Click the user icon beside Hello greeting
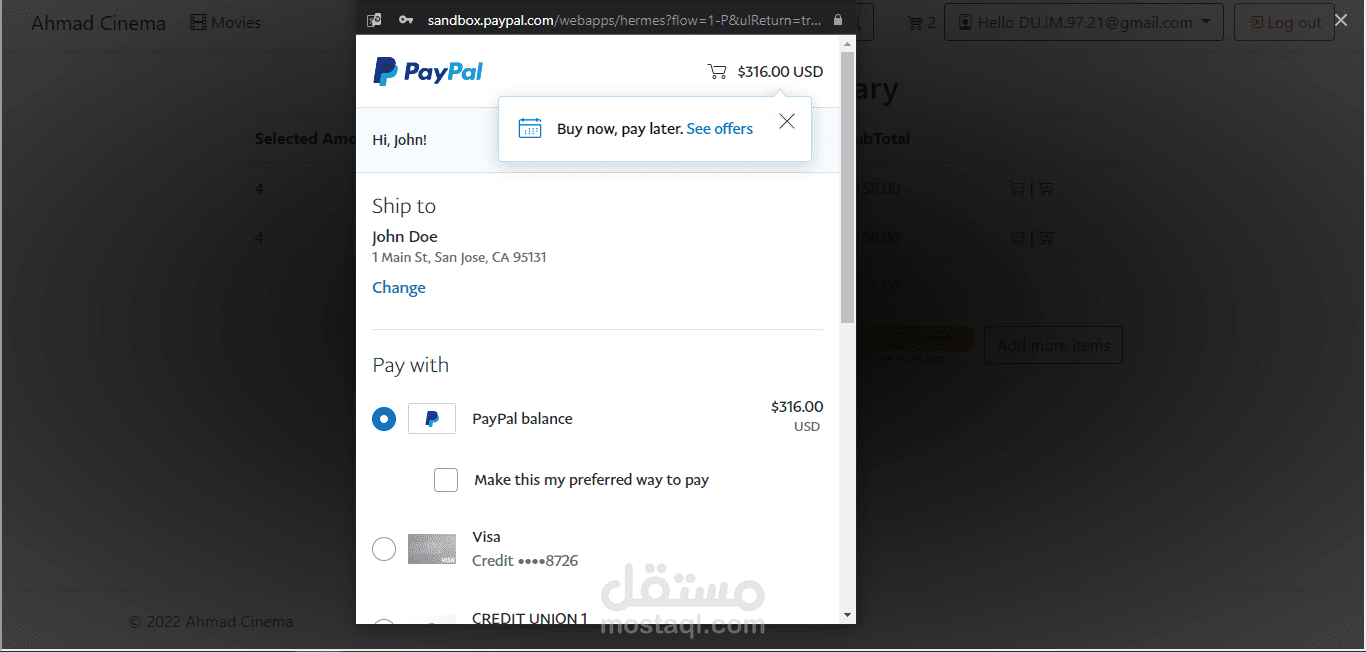Image resolution: width=1366 pixels, height=652 pixels. tap(965, 22)
